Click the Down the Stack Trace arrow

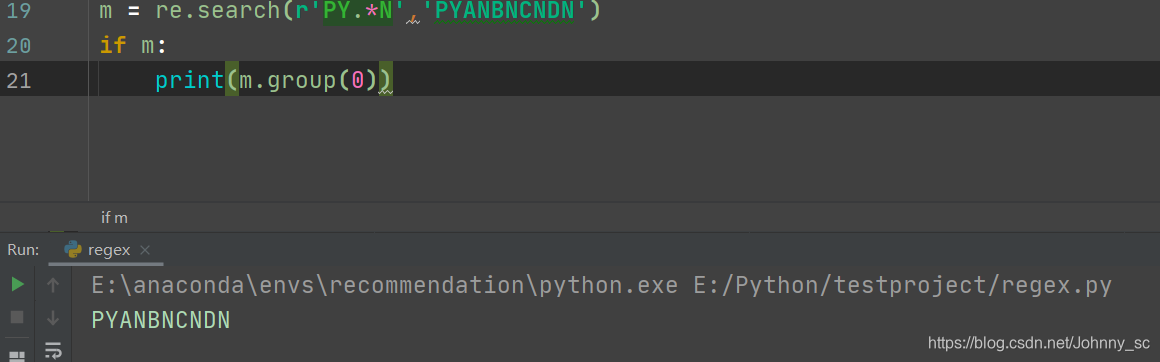click(53, 318)
